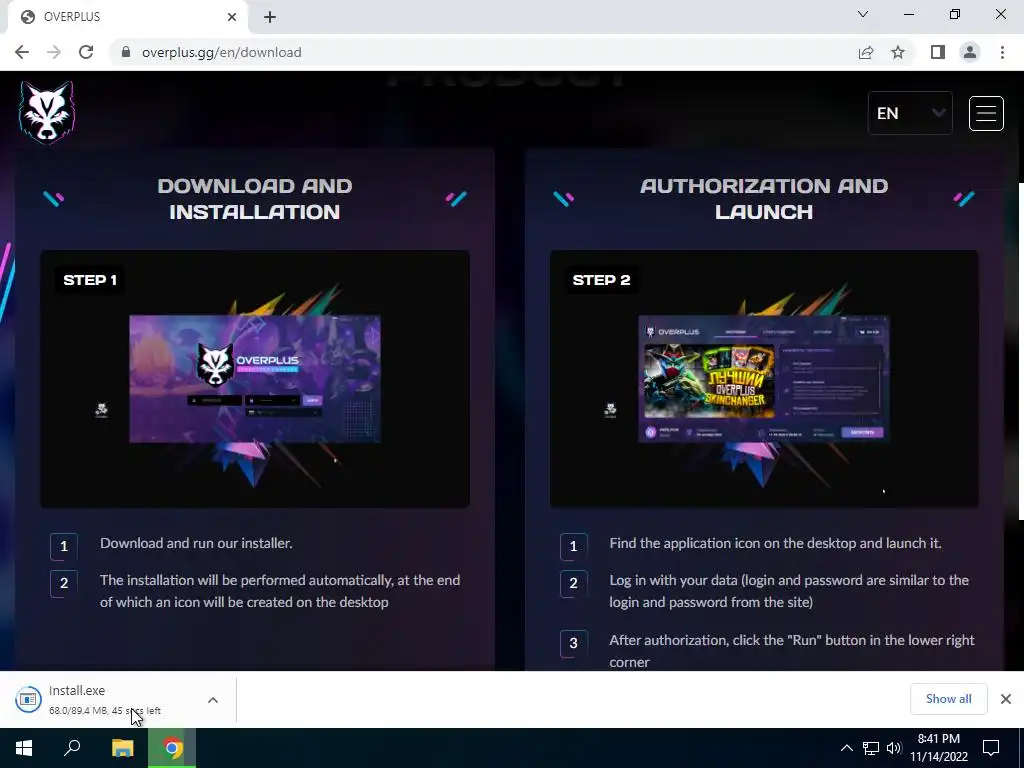Click the page vertical scrollbar
Viewport: 1024px width, 768px height.
pyautogui.click(x=1021, y=351)
